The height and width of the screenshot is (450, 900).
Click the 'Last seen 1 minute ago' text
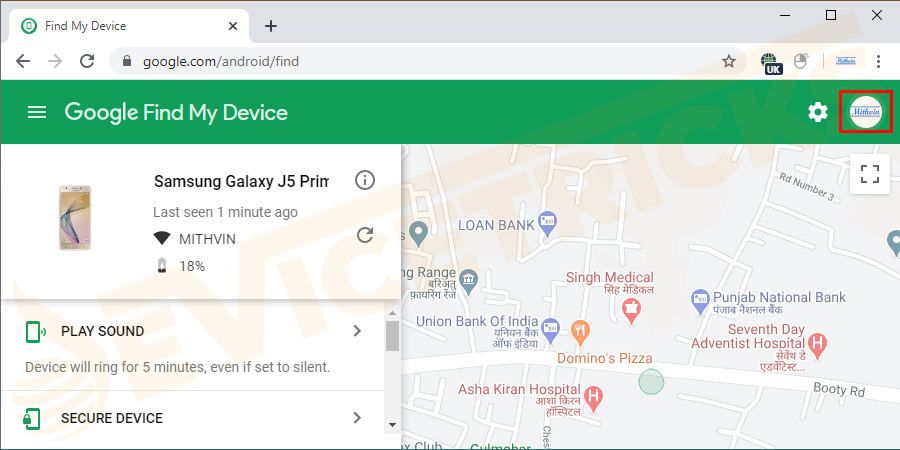pyautogui.click(x=225, y=212)
